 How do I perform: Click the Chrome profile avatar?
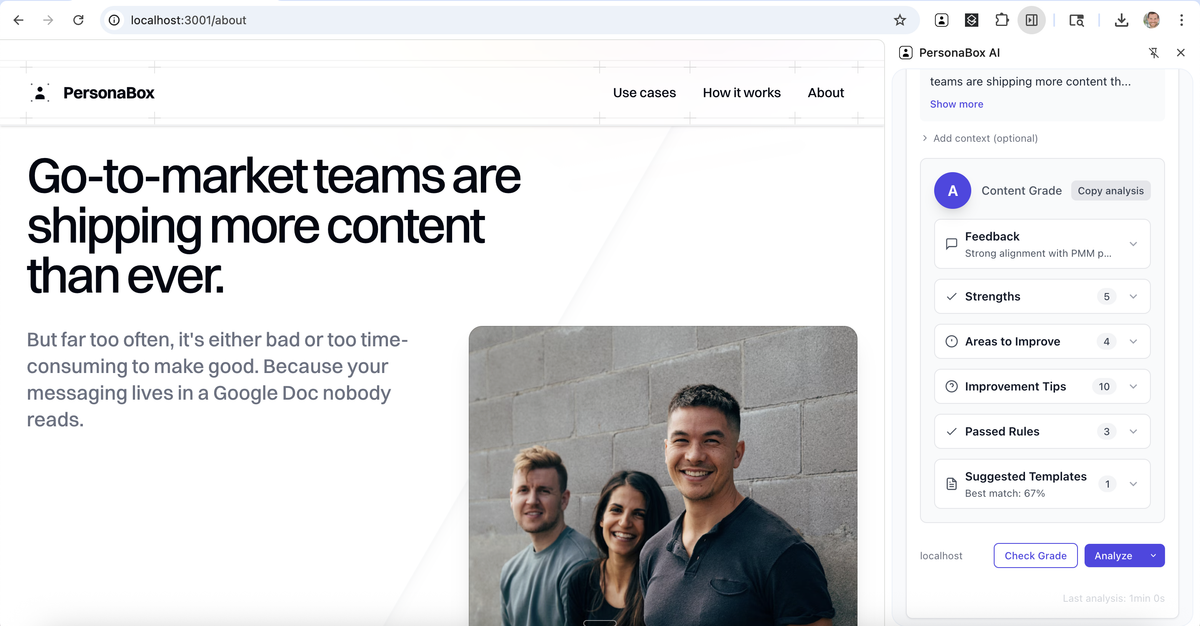[1152, 20]
